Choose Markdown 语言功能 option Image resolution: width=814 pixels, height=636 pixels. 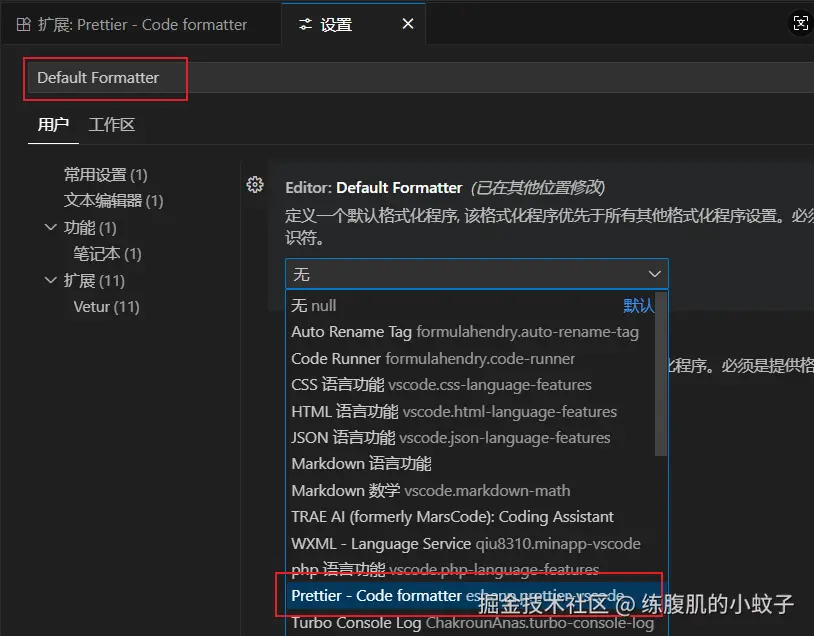471,464
